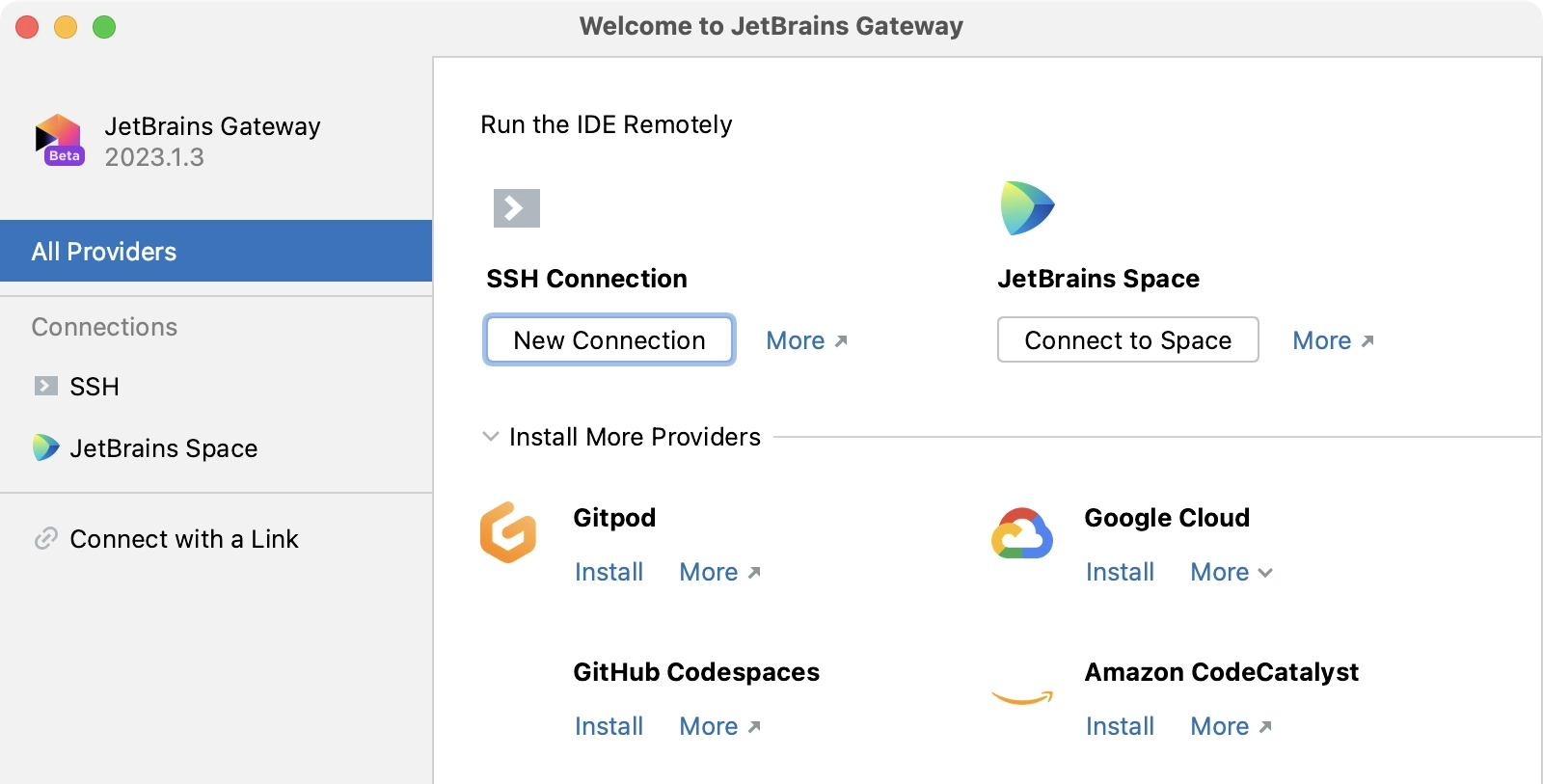1543x784 pixels.
Task: Install the Gitpod provider
Action: coord(609,572)
